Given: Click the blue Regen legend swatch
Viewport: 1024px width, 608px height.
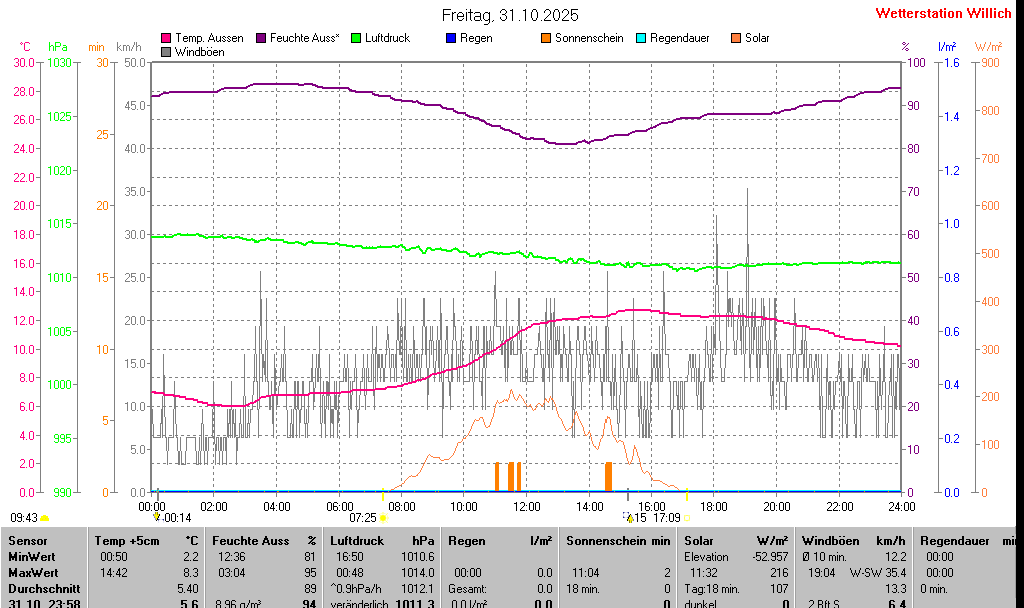Looking at the screenshot, I should click(x=451, y=38).
